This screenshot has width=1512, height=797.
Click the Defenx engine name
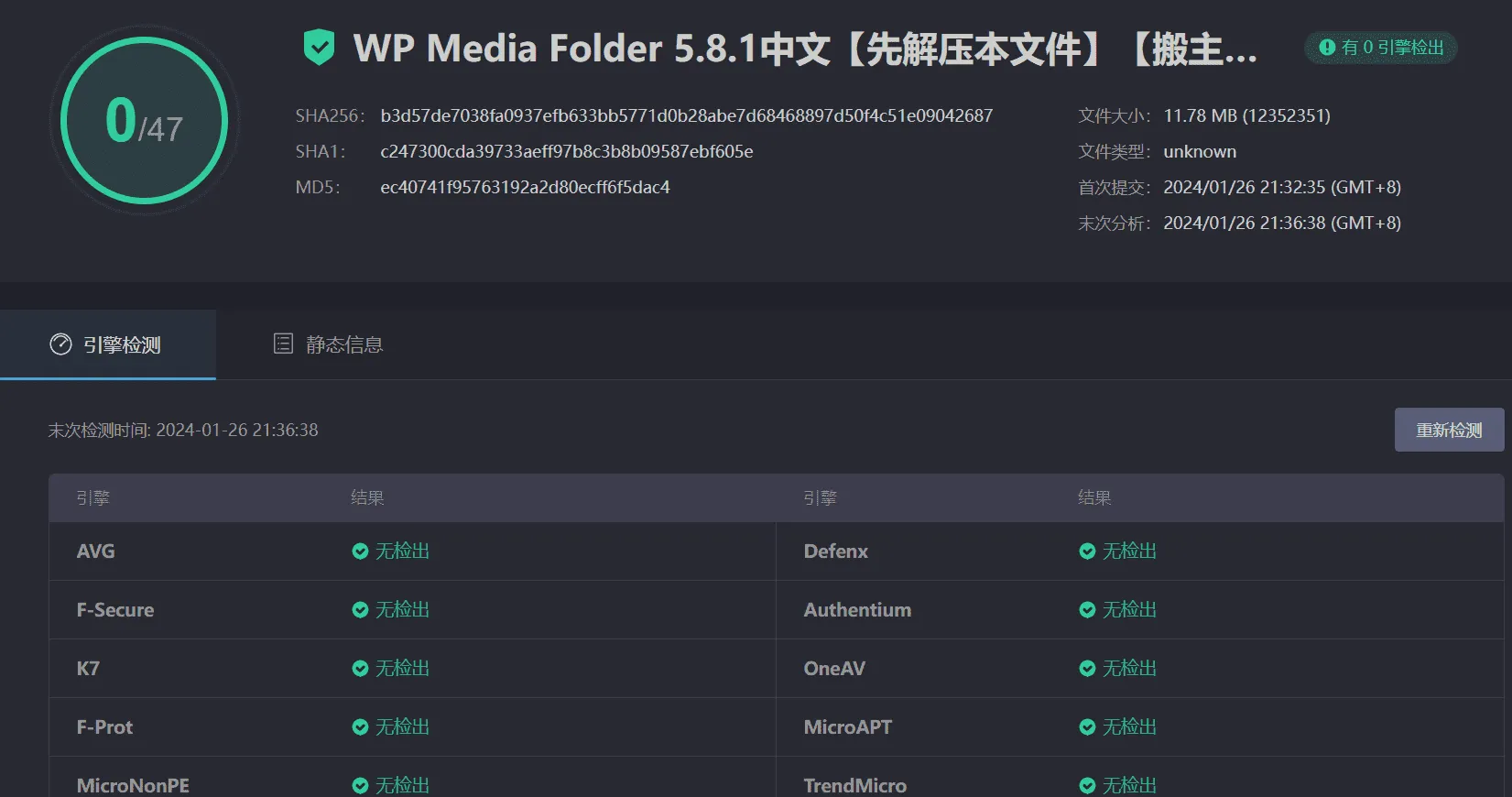836,551
